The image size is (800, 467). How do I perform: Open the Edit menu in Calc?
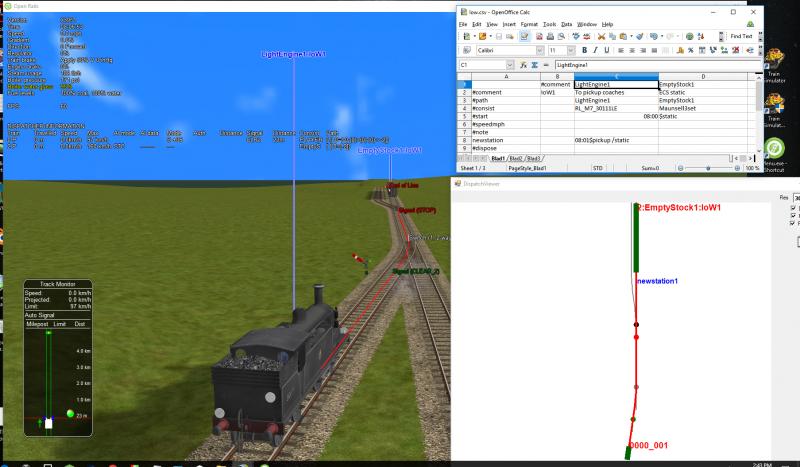tap(477, 24)
